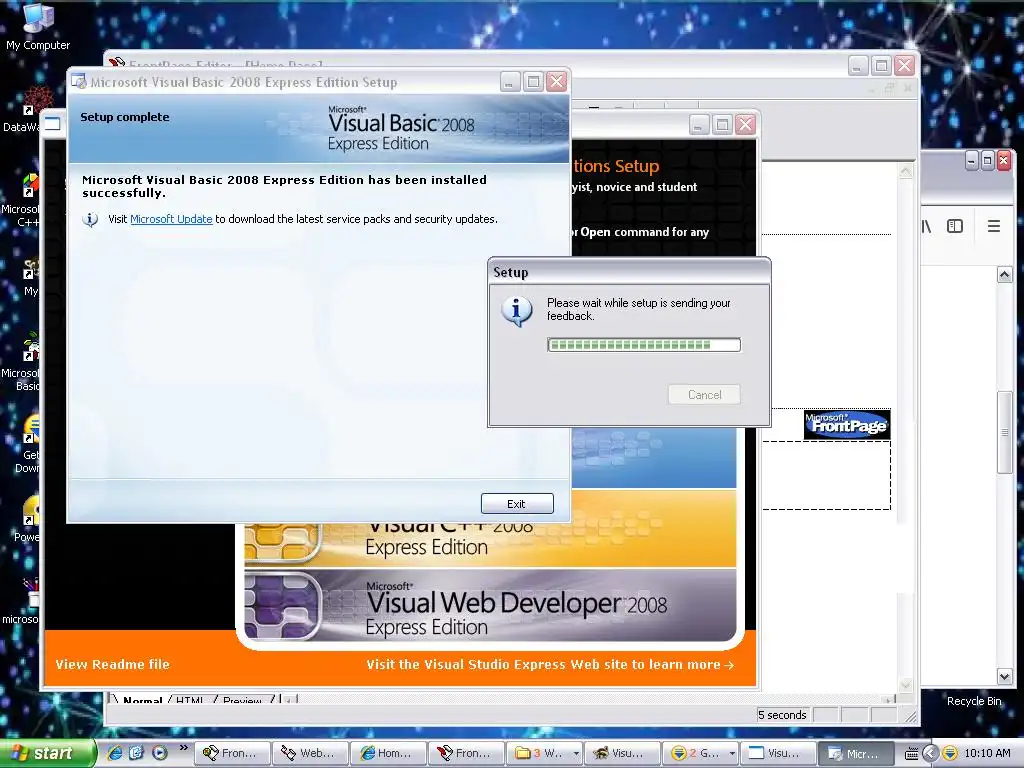Launch Internet Explorer from Quick Launch

coord(114,753)
